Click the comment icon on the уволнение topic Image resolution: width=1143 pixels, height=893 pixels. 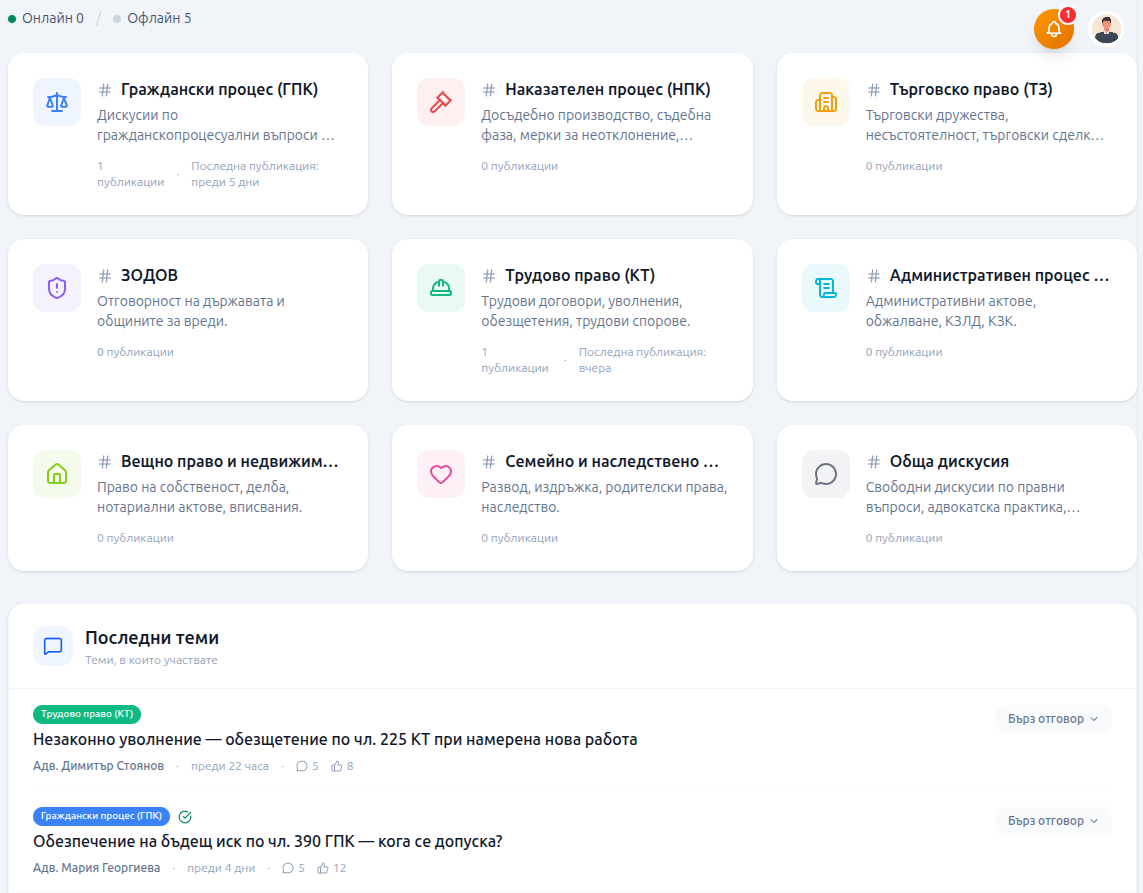(x=301, y=766)
